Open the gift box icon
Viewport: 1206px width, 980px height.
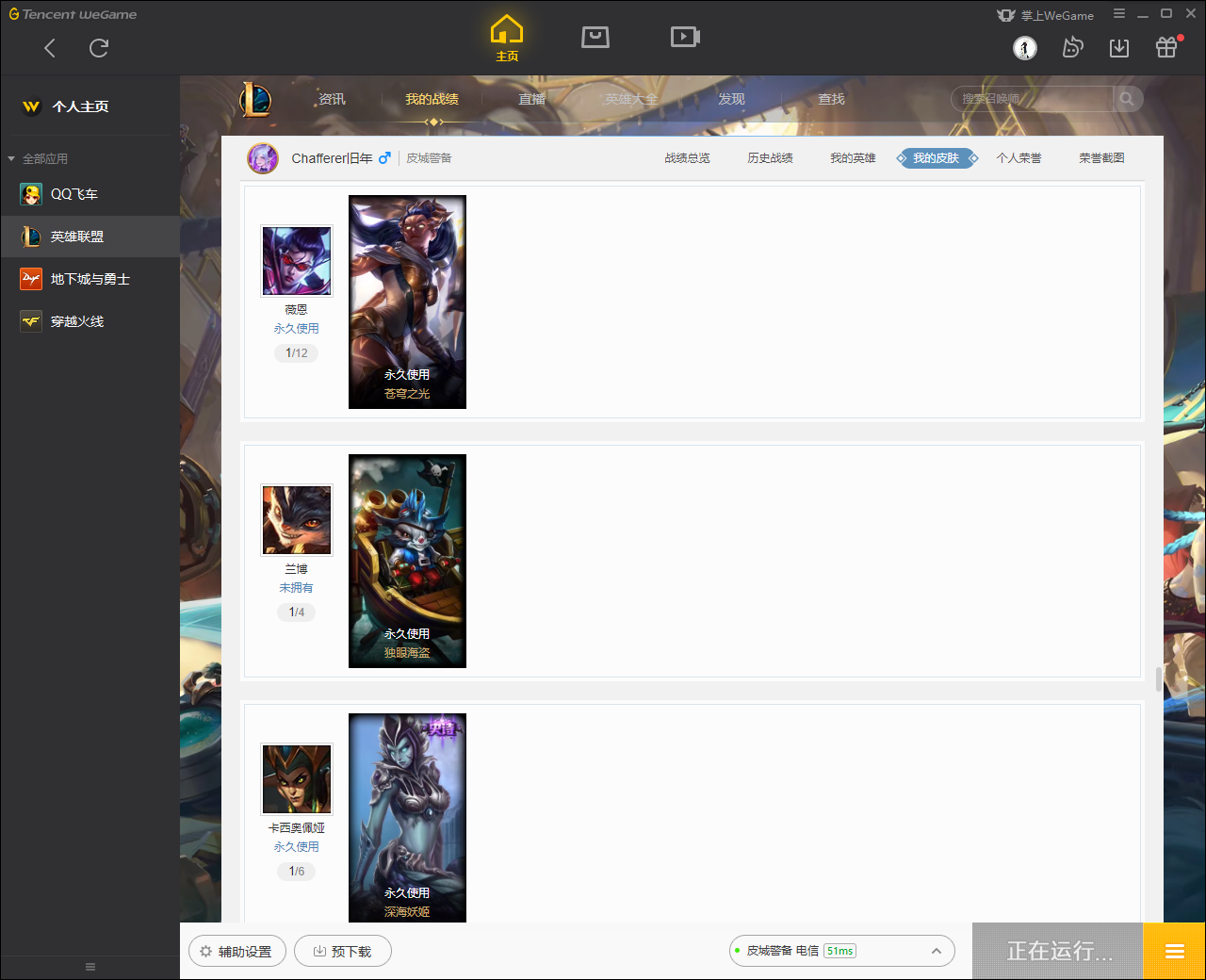(1166, 47)
